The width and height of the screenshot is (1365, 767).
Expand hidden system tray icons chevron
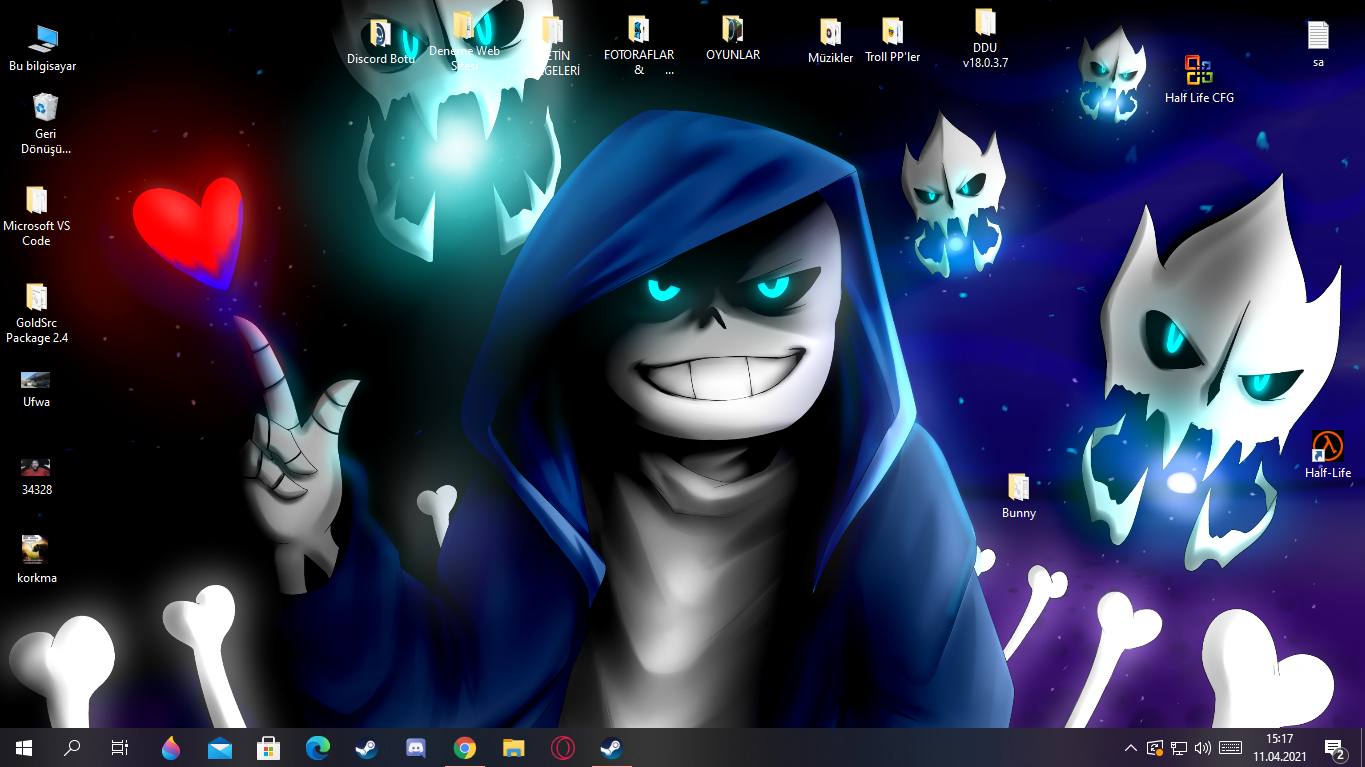click(x=1131, y=747)
